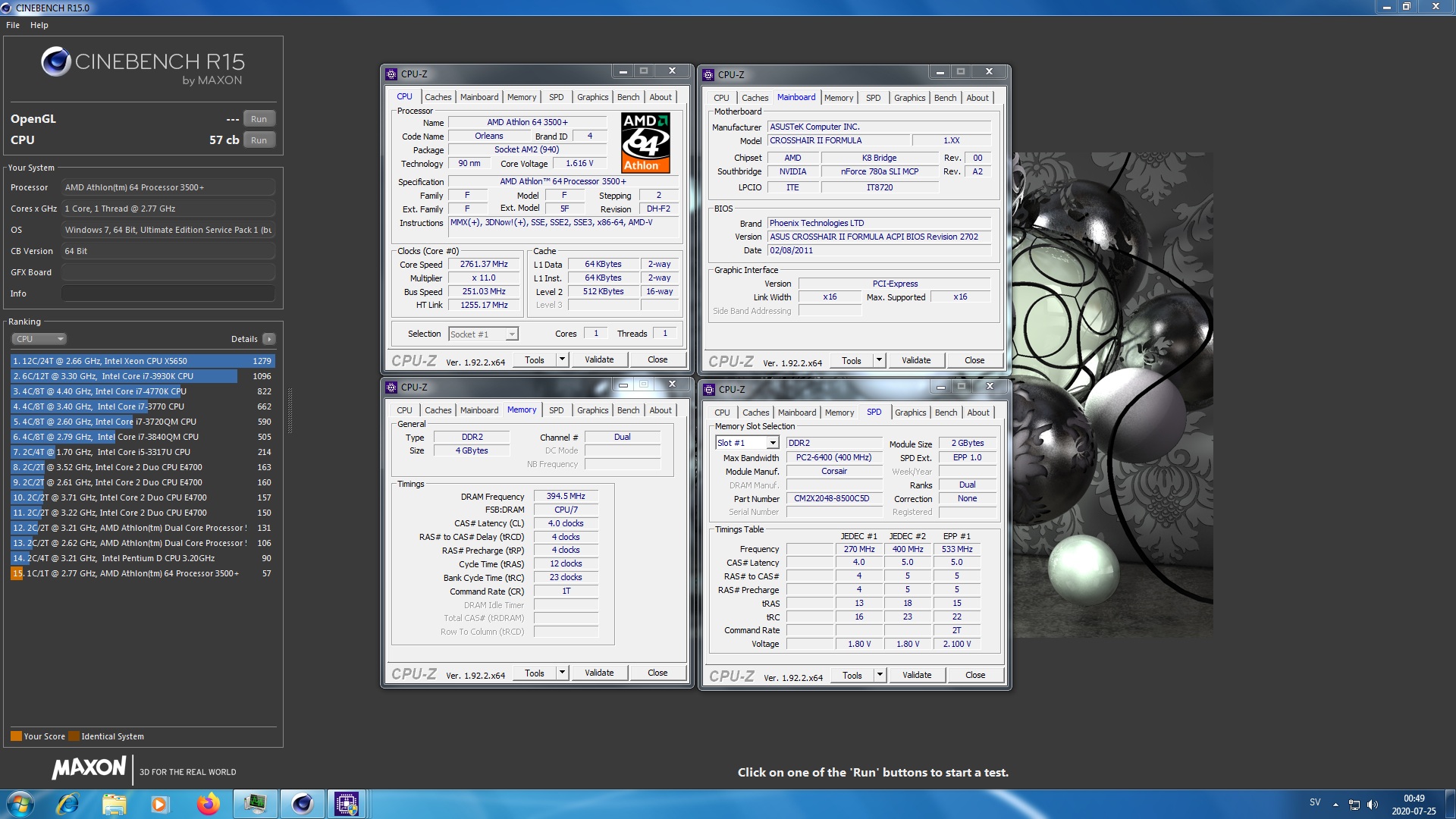Open the ranking Details arrow button

tap(269, 339)
